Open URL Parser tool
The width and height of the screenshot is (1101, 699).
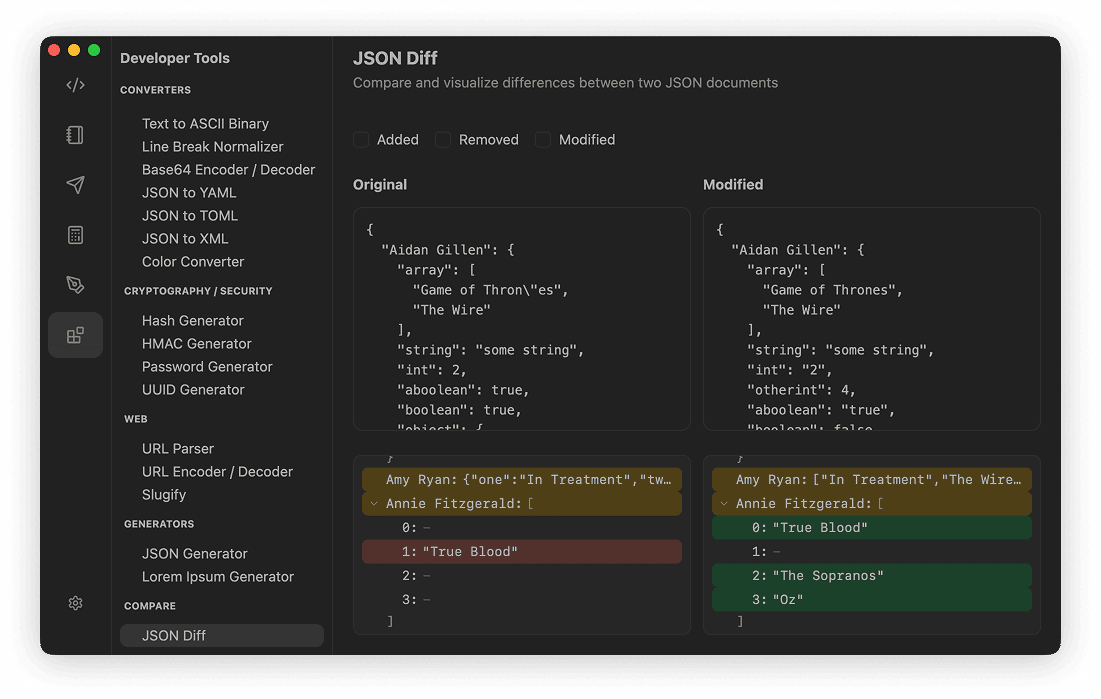coord(178,449)
